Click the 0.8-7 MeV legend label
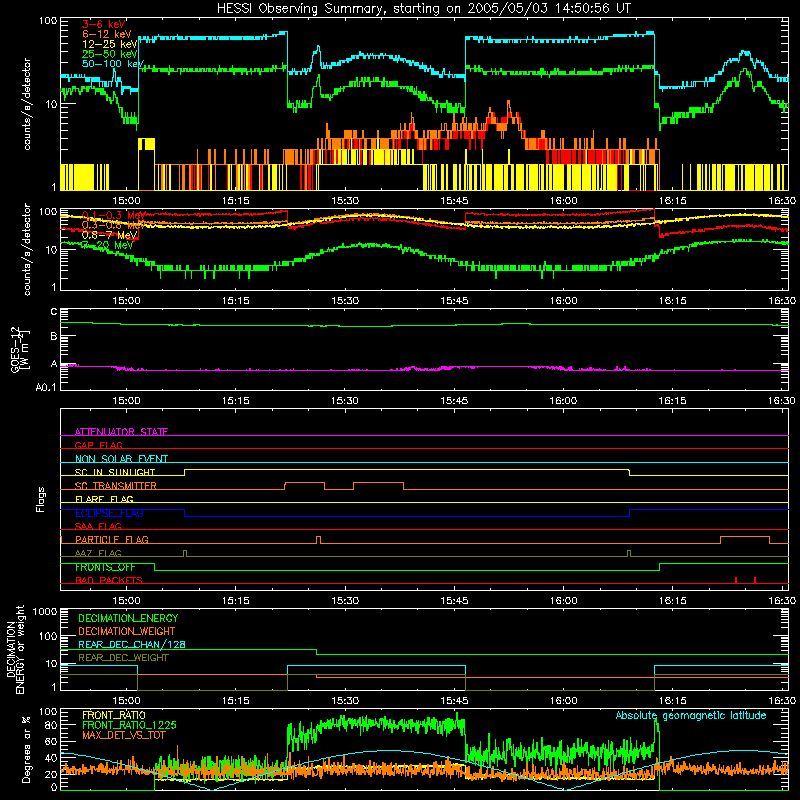Image resolution: width=800 pixels, height=800 pixels. coord(110,235)
